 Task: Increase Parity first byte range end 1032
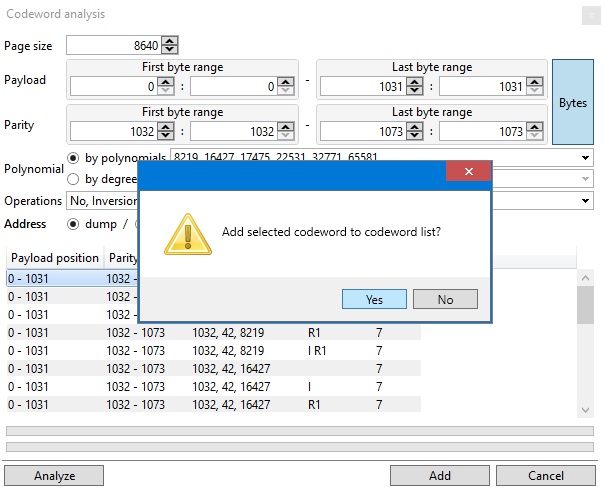click(x=286, y=127)
